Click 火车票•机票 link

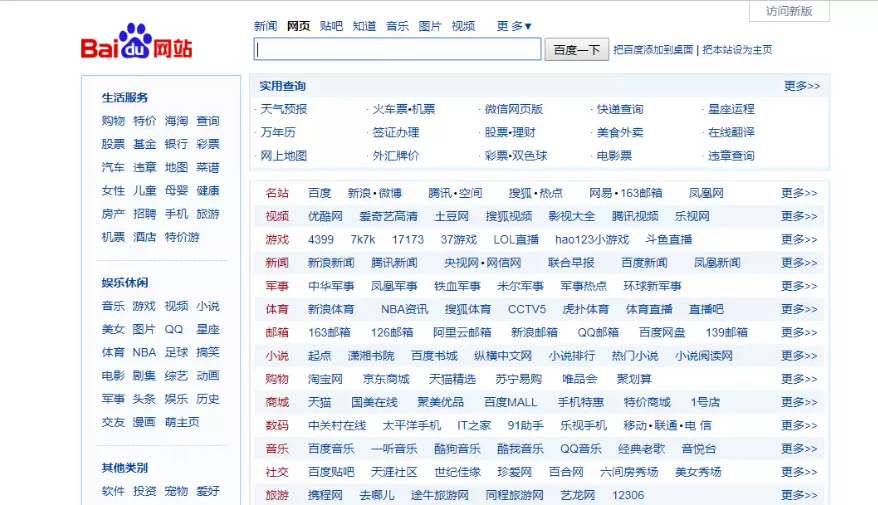(404, 109)
